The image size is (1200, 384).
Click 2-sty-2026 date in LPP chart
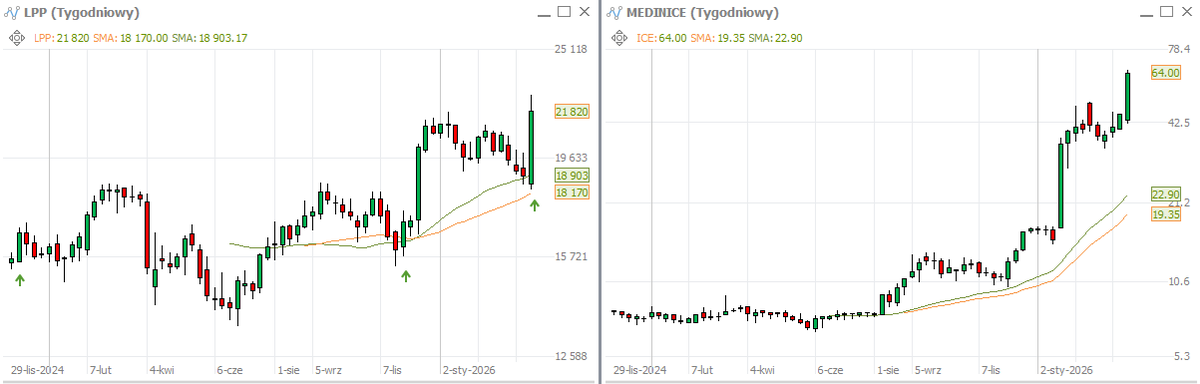[x=469, y=370]
